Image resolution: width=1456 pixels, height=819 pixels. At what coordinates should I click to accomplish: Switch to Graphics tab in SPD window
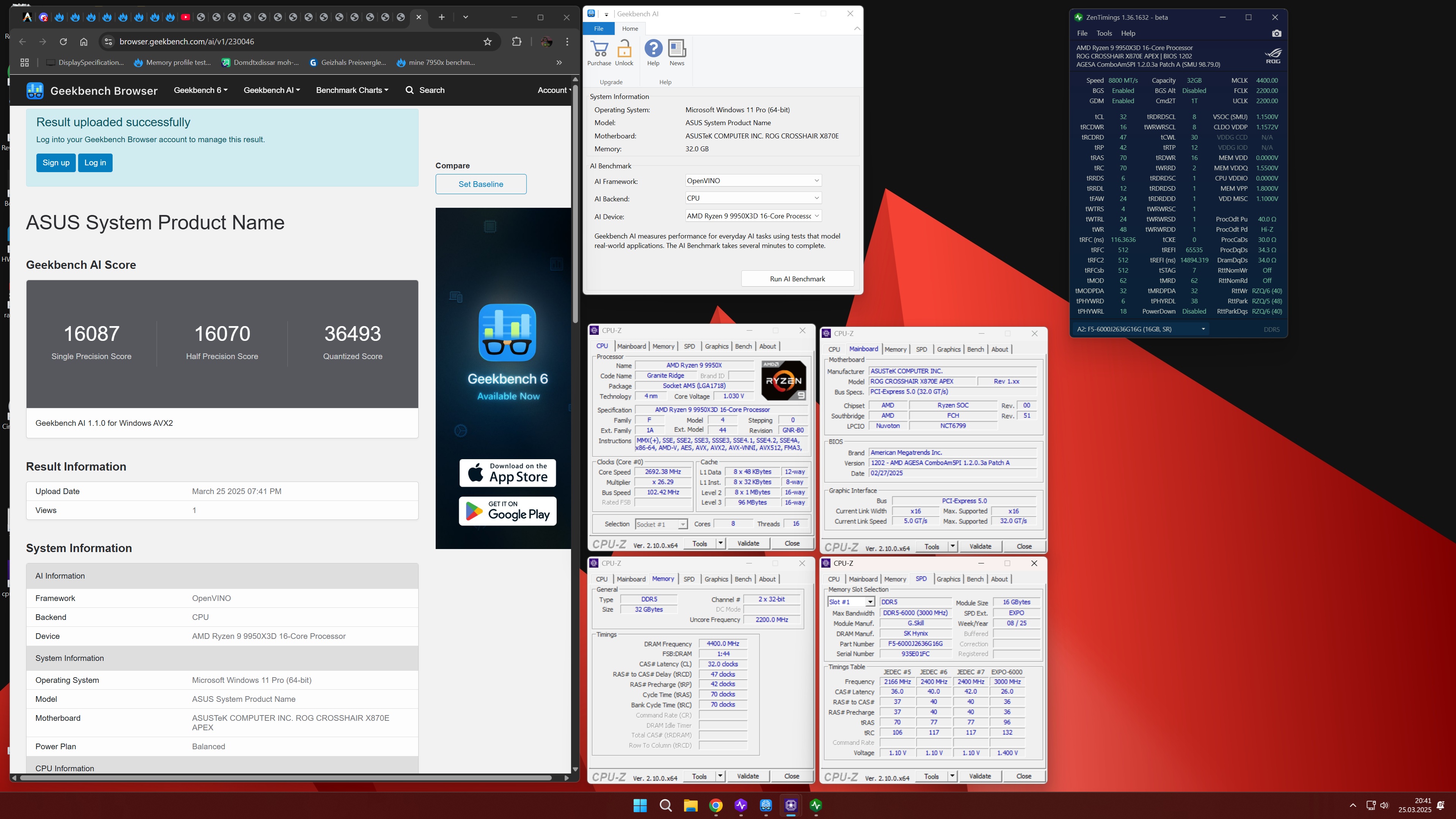(x=948, y=579)
